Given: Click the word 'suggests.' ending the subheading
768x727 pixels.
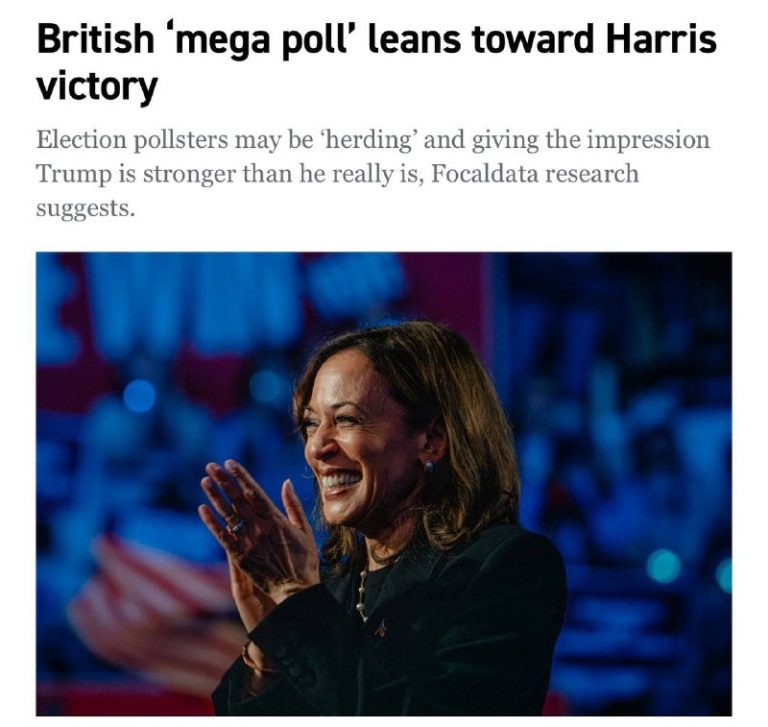Looking at the screenshot, I should point(84,208).
